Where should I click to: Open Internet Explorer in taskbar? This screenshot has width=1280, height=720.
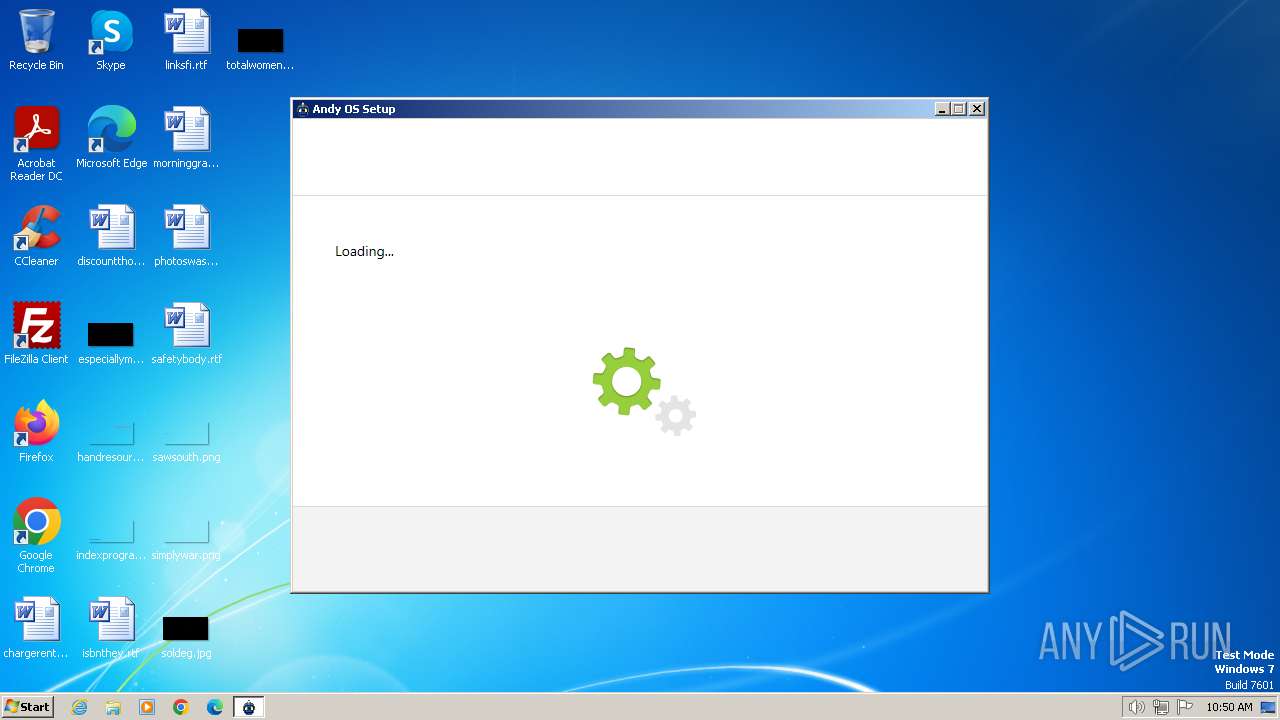coord(80,707)
